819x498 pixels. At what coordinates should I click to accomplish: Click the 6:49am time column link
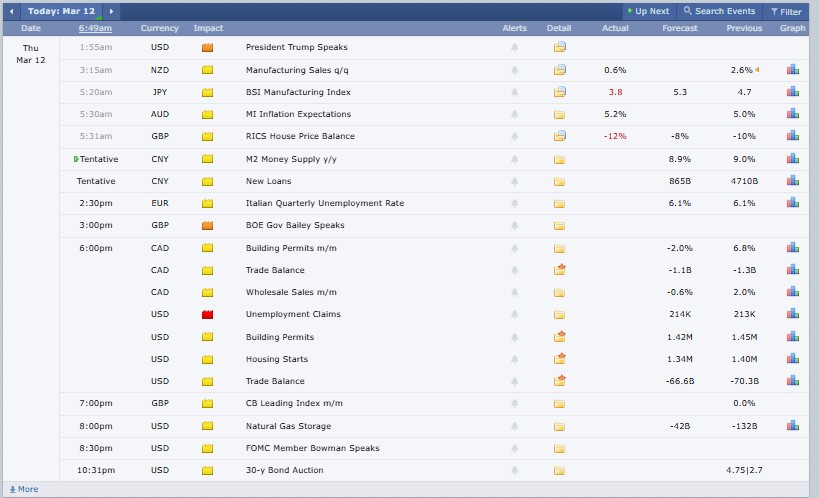96,28
